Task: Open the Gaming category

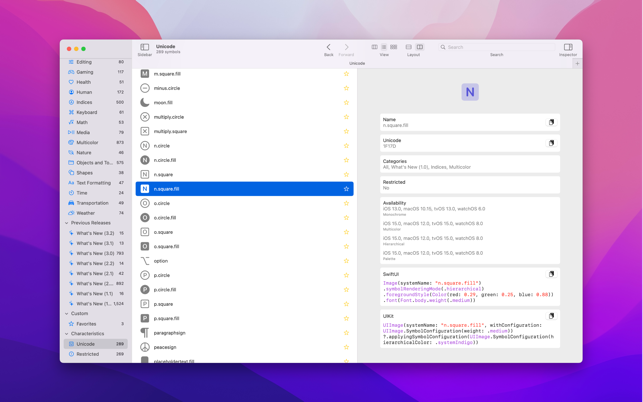Action: pos(96,72)
